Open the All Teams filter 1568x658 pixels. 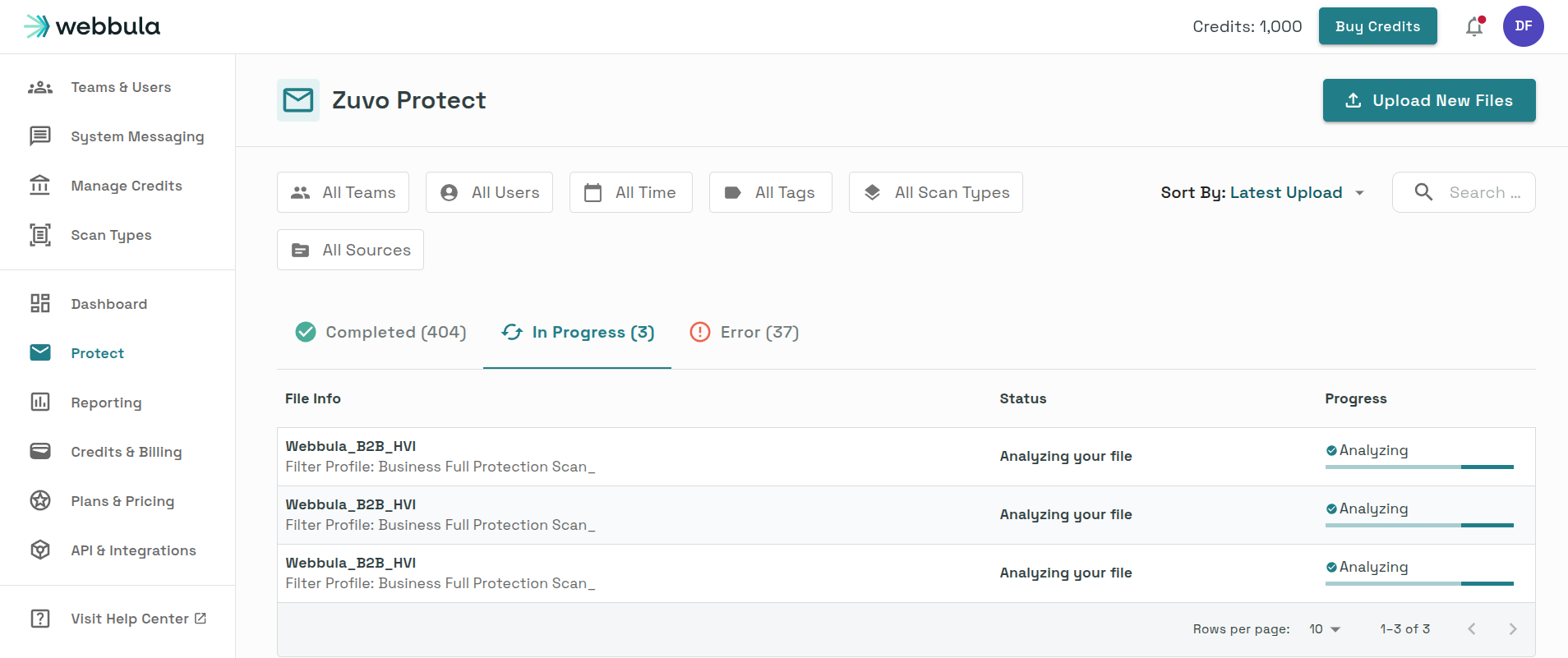(x=343, y=192)
